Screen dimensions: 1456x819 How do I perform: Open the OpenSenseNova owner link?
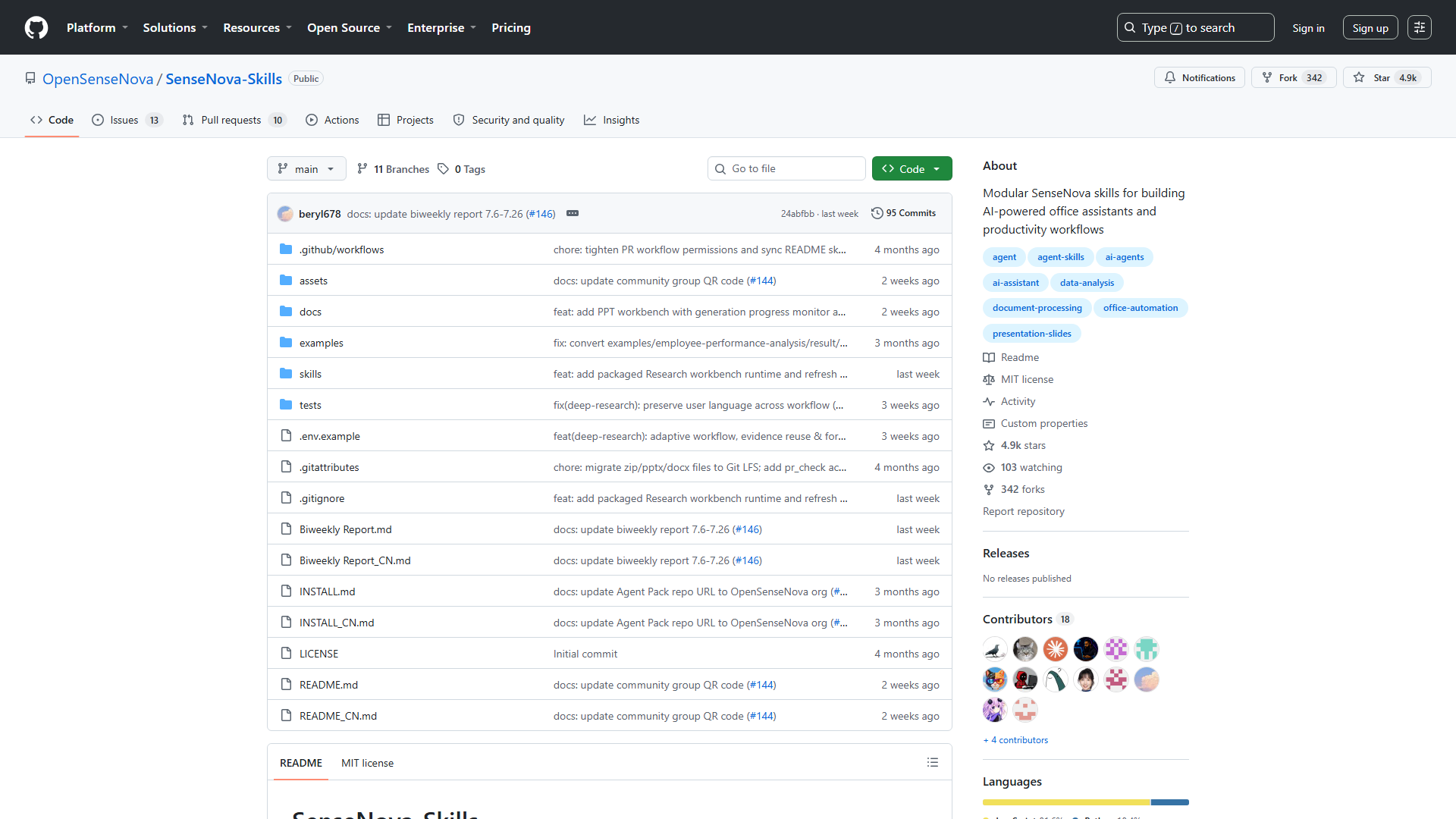click(98, 79)
